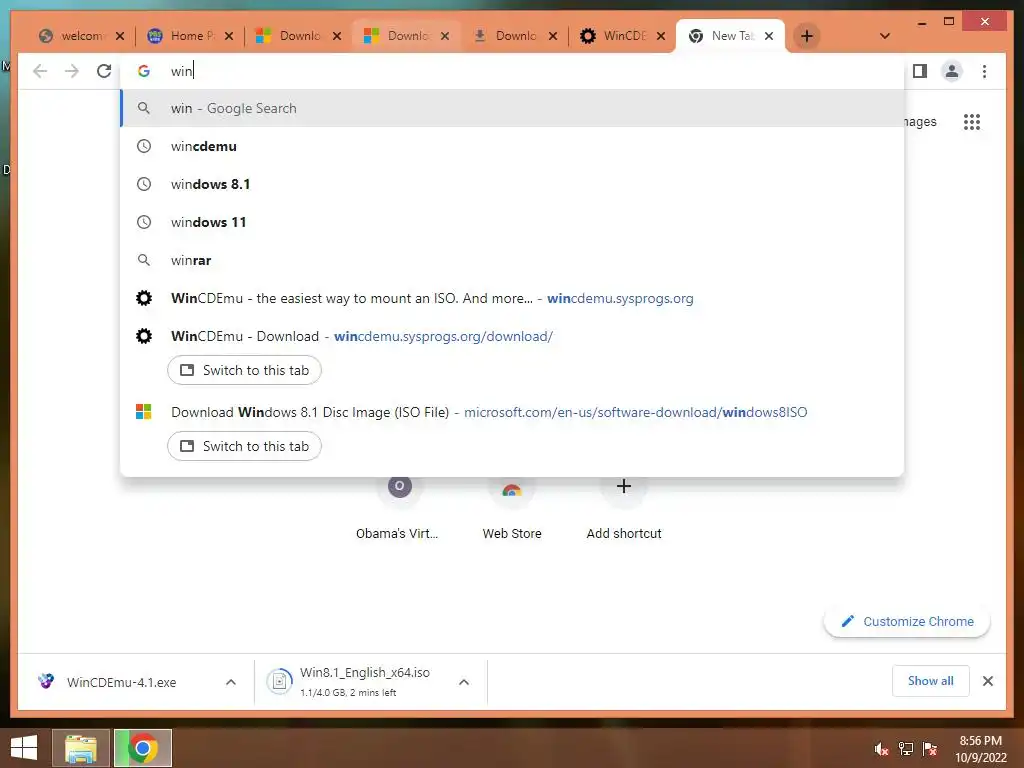This screenshot has height=768, width=1024.
Task: Expand the tab search chevron
Action: [x=885, y=36]
